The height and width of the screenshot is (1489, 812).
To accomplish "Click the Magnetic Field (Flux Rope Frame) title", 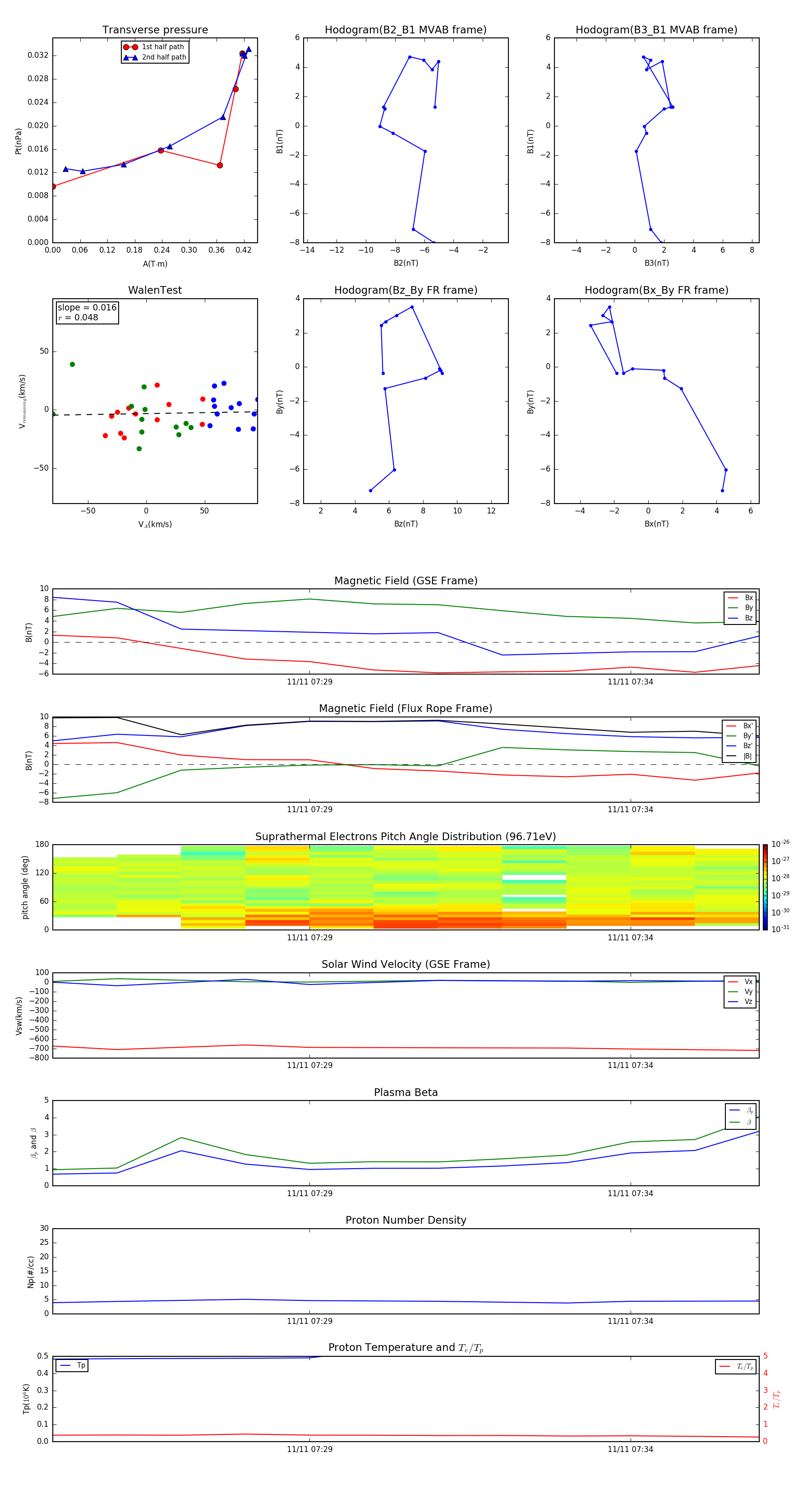I will point(406,709).
